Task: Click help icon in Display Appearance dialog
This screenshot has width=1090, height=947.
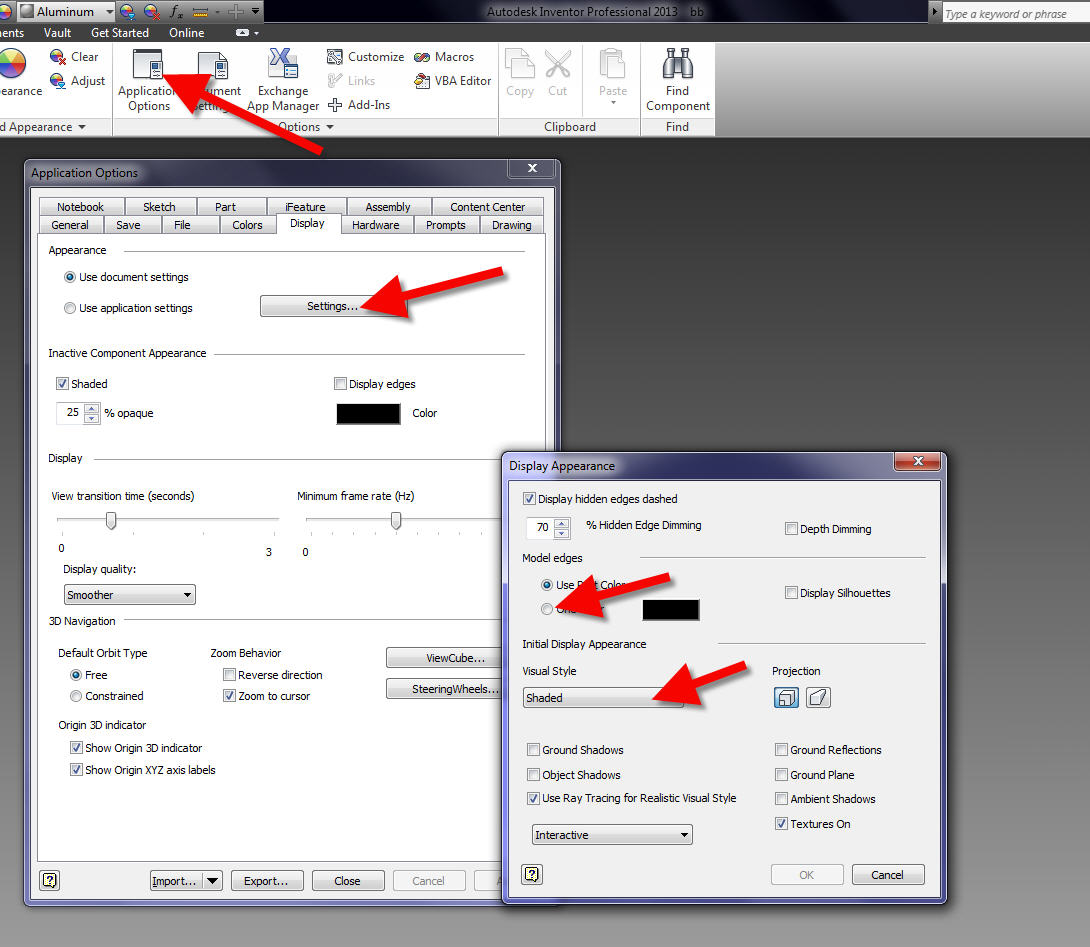Action: point(532,874)
